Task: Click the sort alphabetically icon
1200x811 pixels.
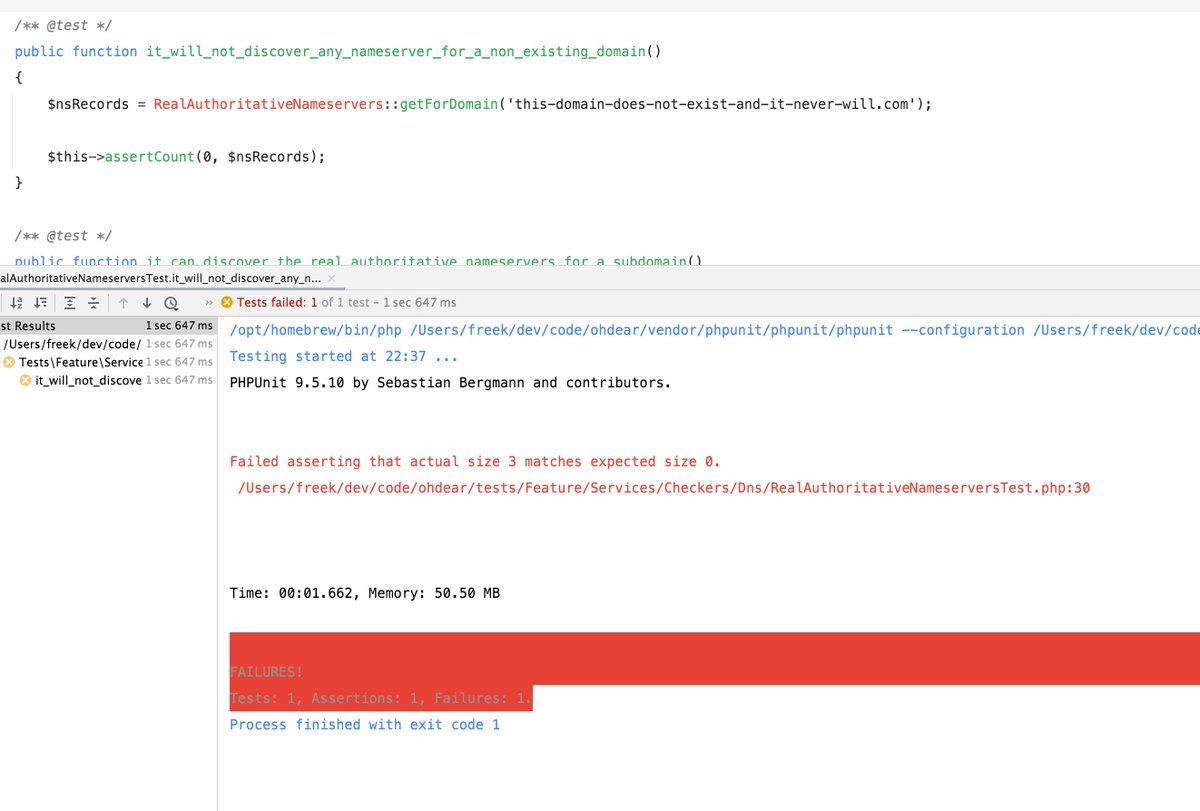Action: (16, 302)
